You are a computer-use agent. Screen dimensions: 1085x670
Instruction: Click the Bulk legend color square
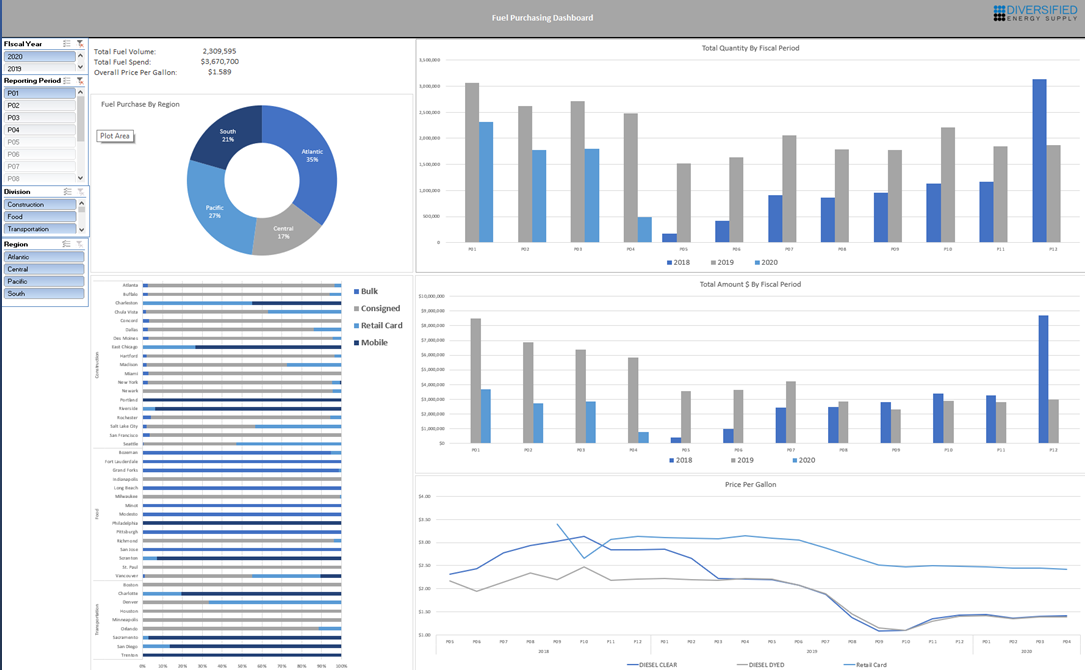pos(354,290)
